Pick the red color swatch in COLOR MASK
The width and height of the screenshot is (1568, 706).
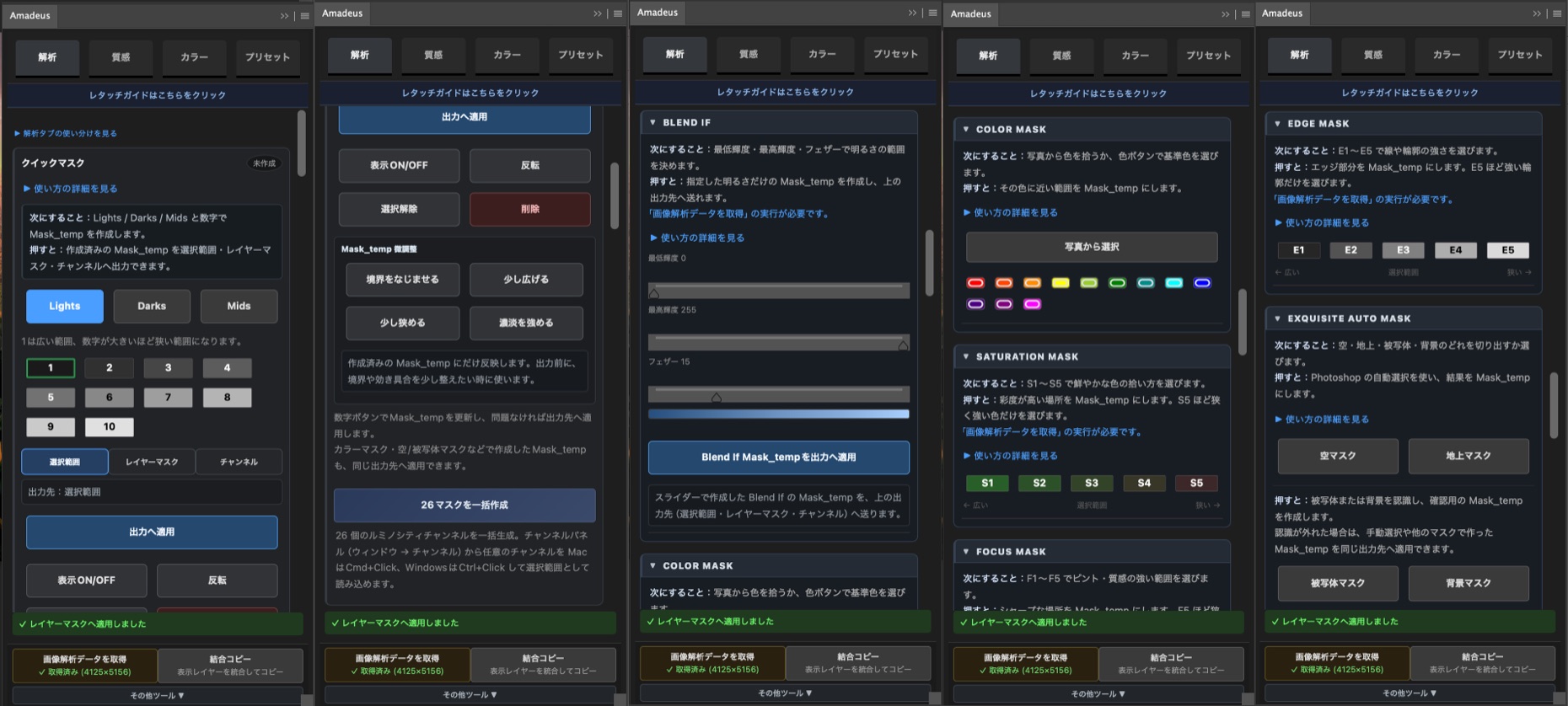coord(975,283)
